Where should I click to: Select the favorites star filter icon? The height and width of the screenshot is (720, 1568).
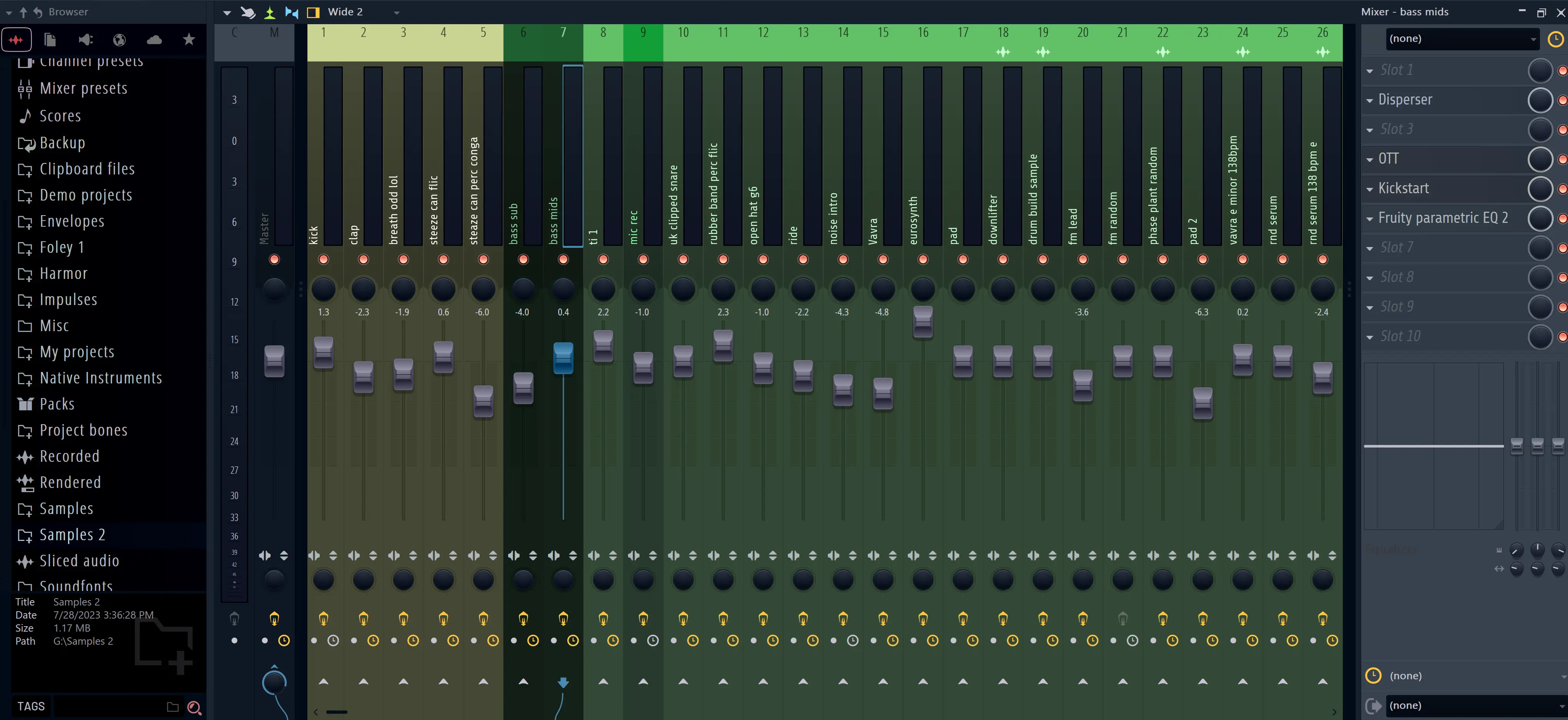point(189,39)
